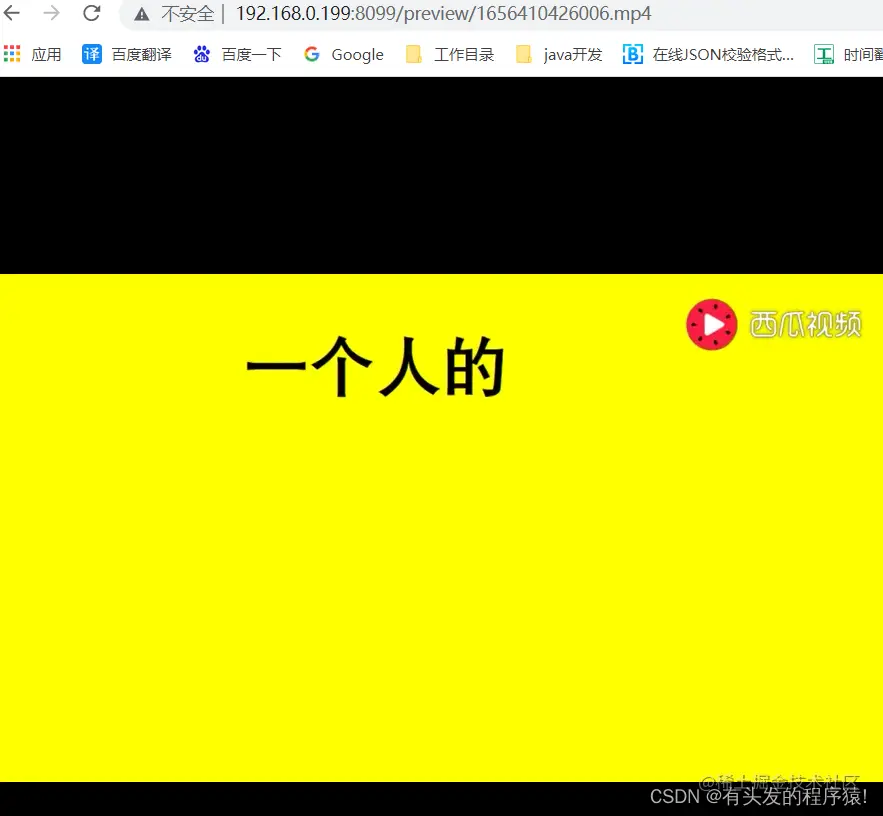Open the 百度一下 bookmark
This screenshot has width=883, height=816.
click(x=251, y=54)
